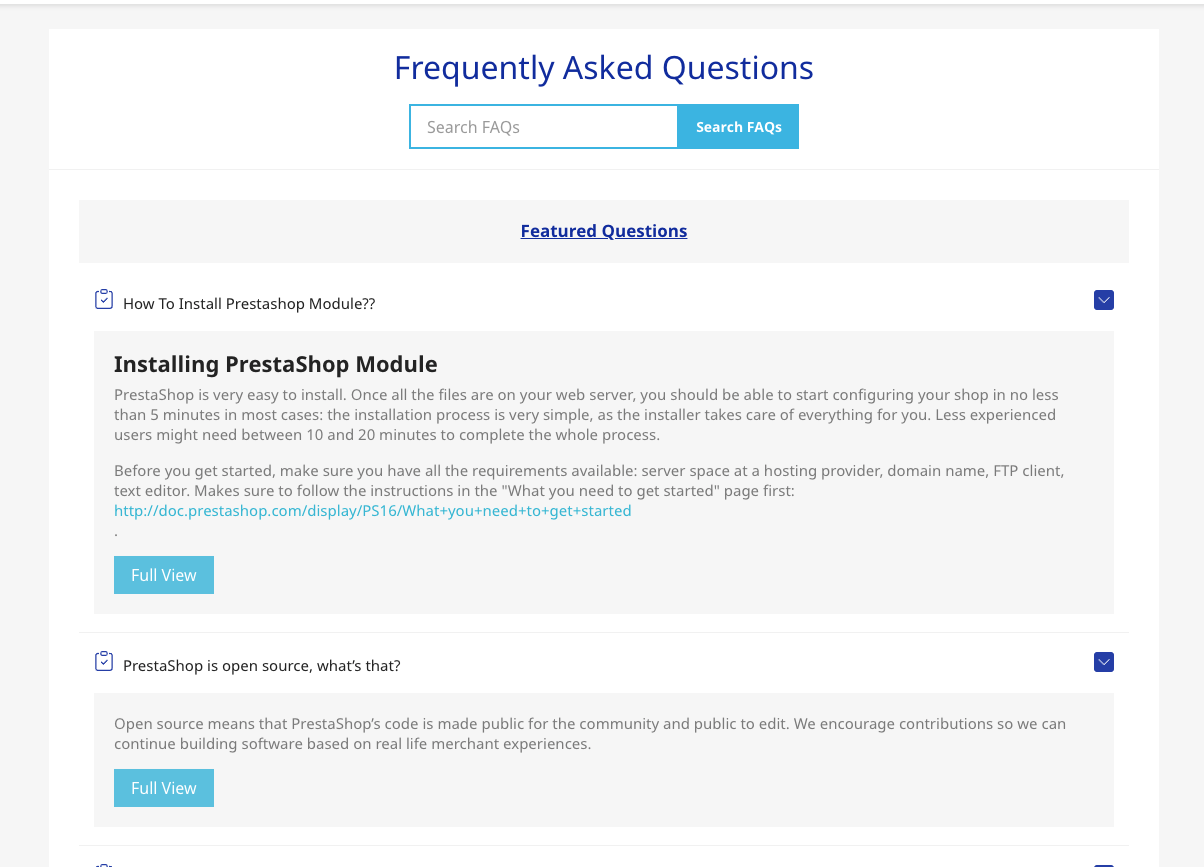Open the doc.prestashop.com What you need link

[x=373, y=511]
